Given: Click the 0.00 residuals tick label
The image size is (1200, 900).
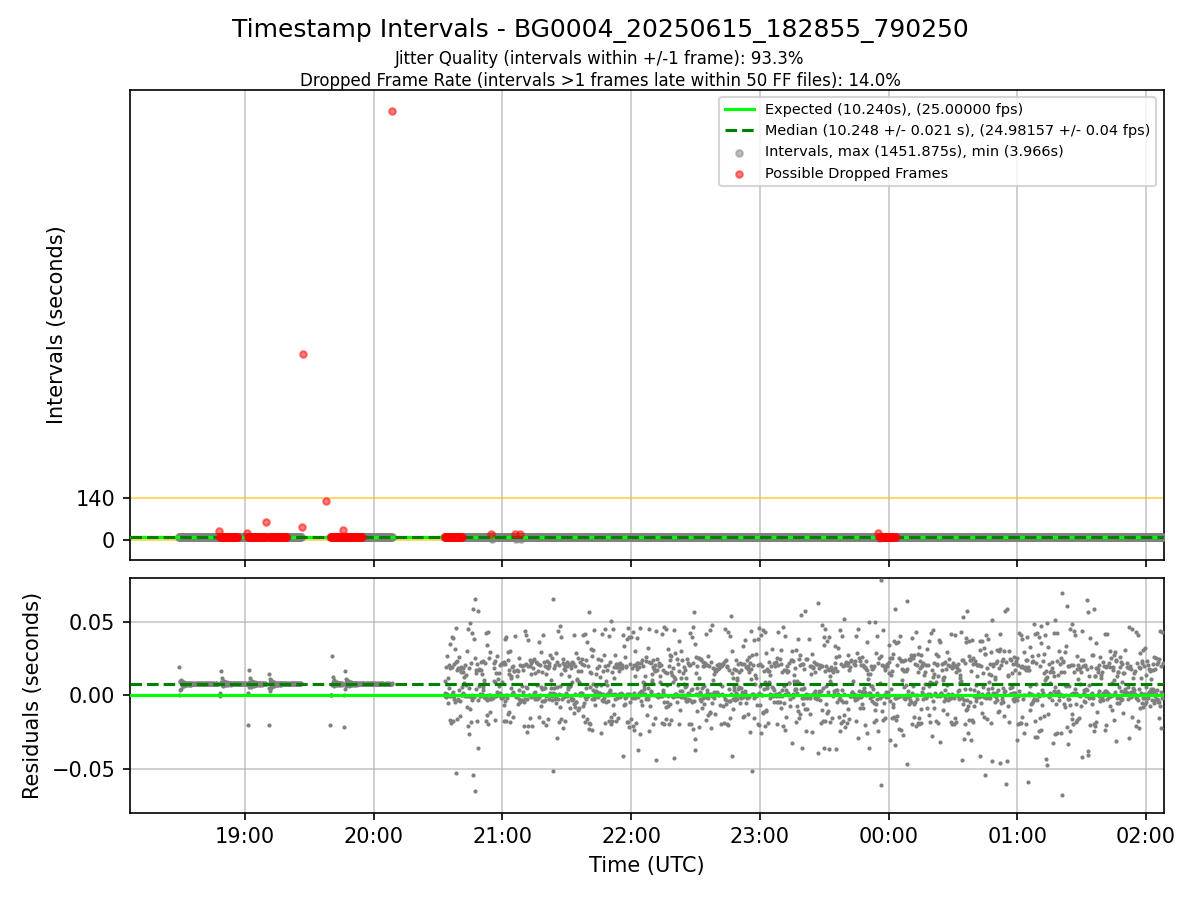Looking at the screenshot, I should 93,696.
